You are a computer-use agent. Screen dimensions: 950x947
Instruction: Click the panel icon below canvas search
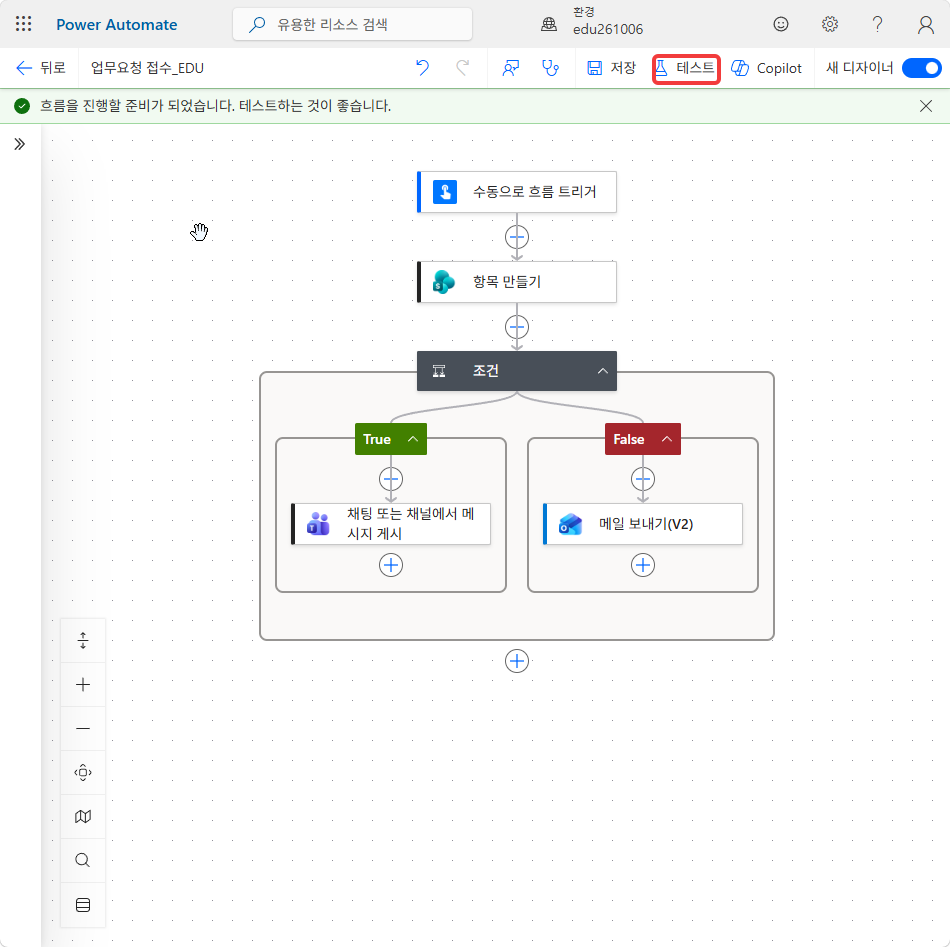pos(83,905)
